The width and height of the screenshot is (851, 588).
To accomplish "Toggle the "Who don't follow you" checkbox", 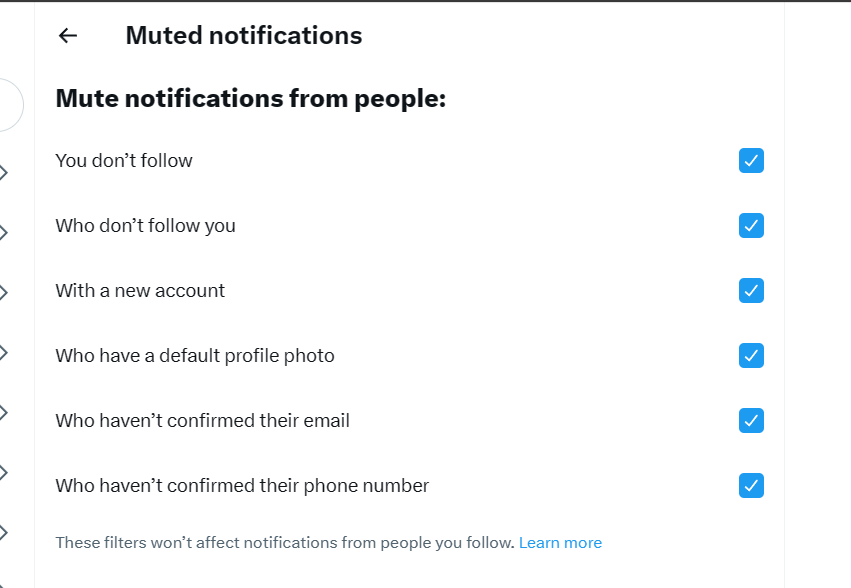I will tap(751, 226).
